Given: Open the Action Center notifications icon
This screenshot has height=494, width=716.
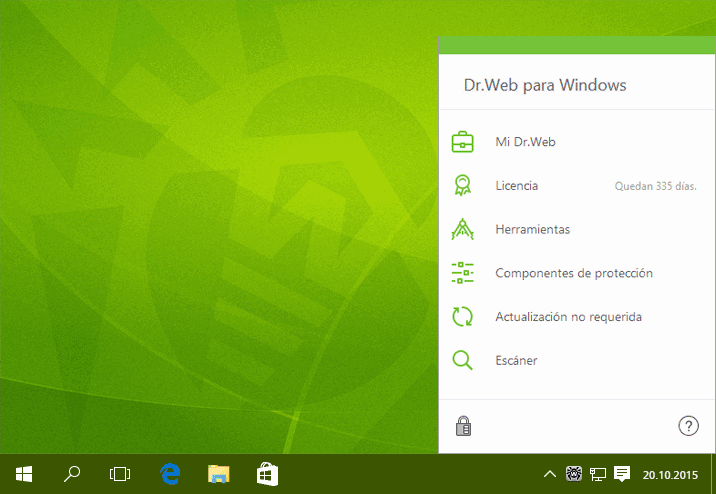Looking at the screenshot, I should pyautogui.click(x=621, y=474).
